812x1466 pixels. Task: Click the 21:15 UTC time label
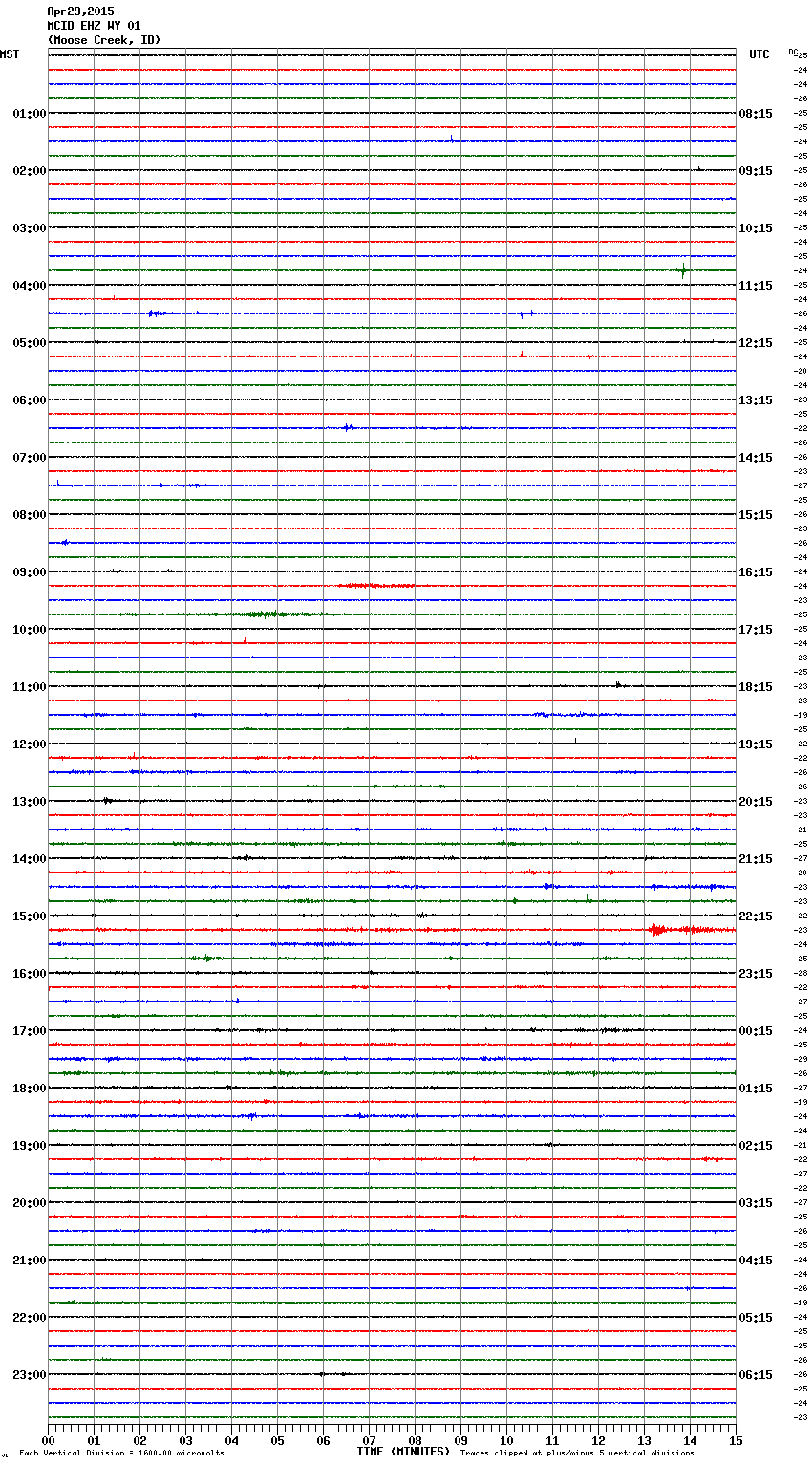[x=756, y=859]
